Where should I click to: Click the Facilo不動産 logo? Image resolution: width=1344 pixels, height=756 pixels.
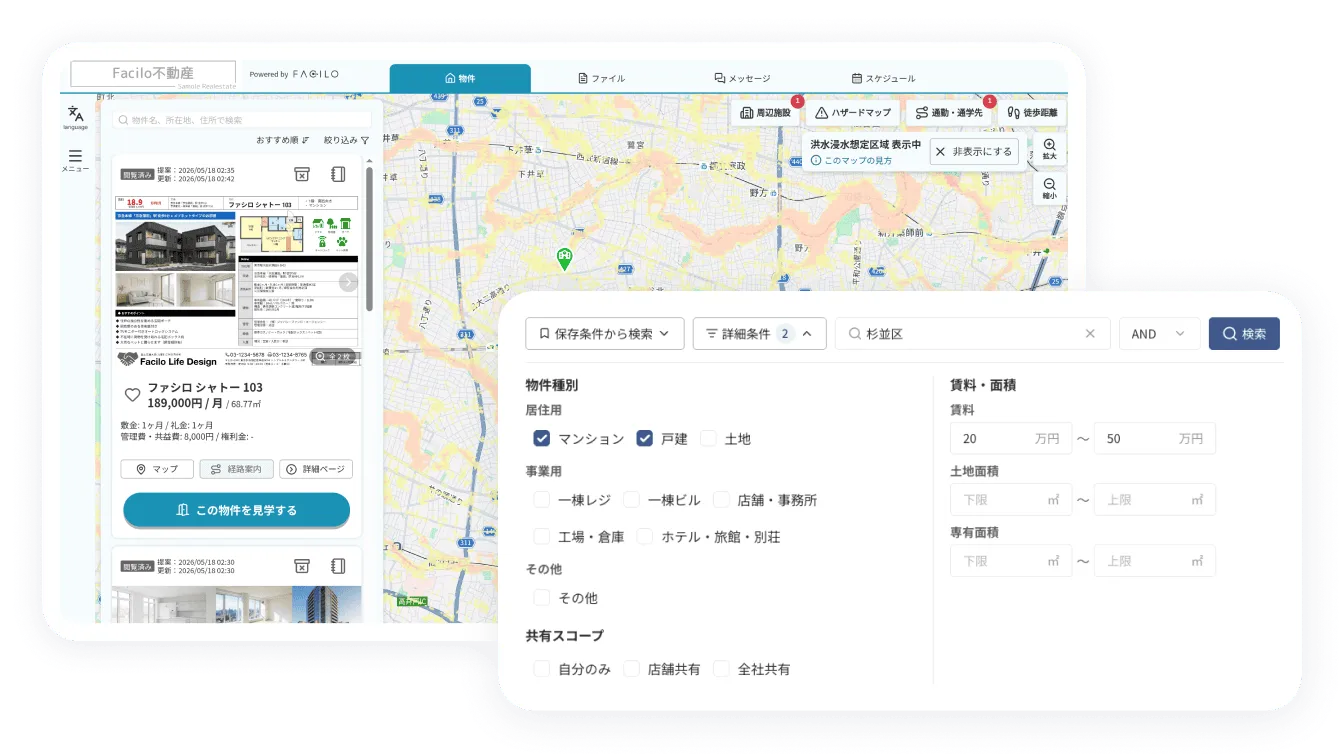click(153, 73)
